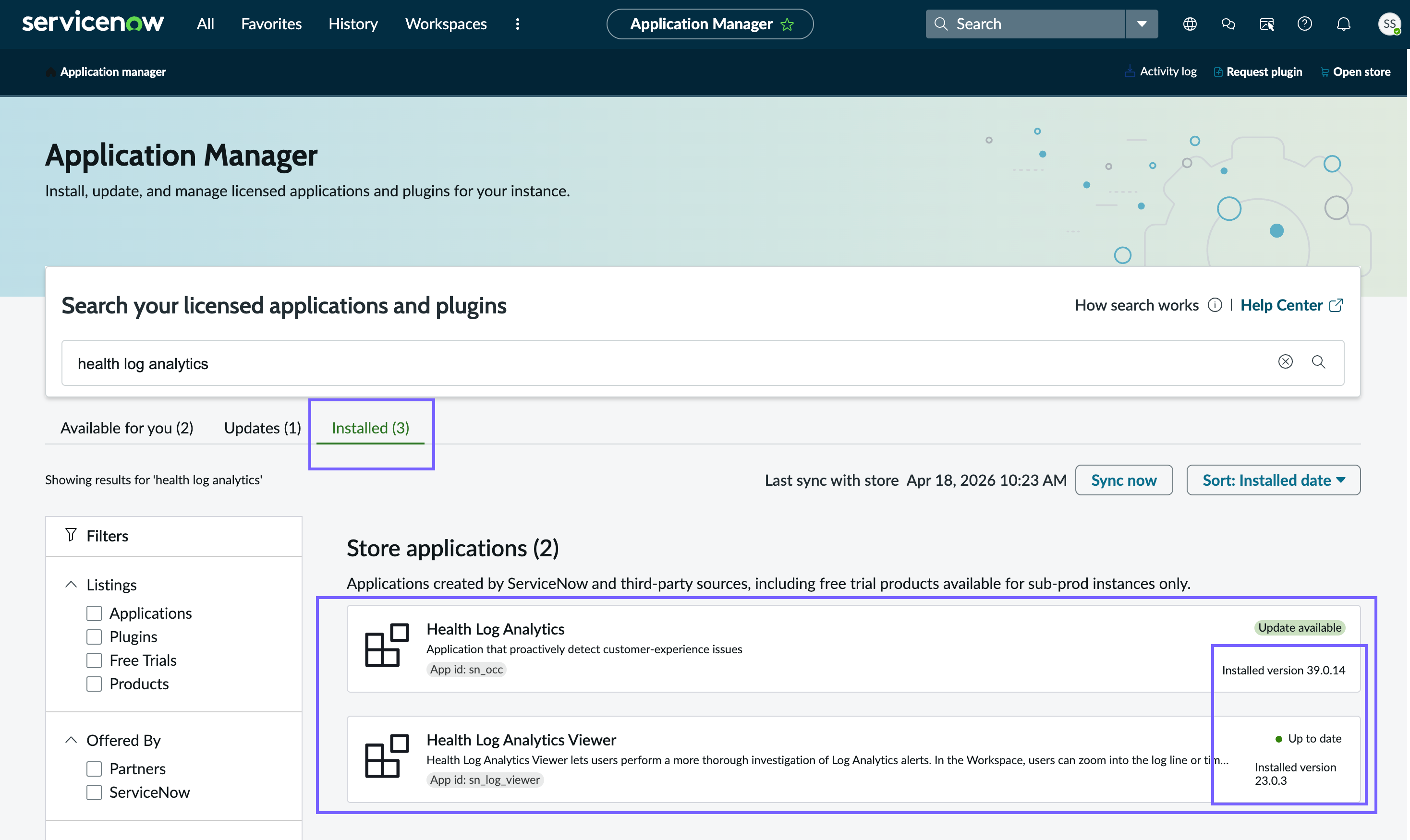This screenshot has width=1410, height=840.
Task: Click the Filters funnel icon
Action: pos(71,535)
